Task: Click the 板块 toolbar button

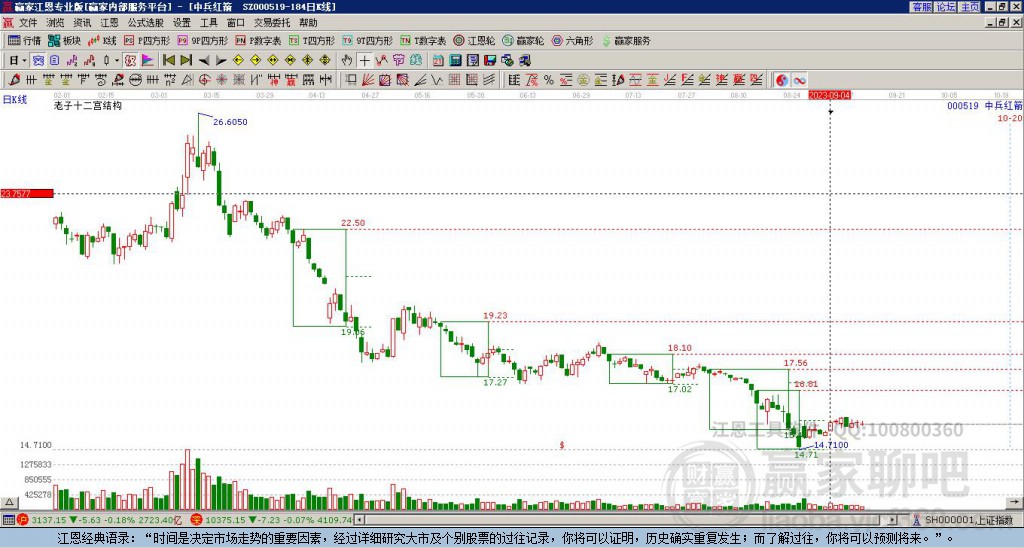Action: [x=64, y=40]
